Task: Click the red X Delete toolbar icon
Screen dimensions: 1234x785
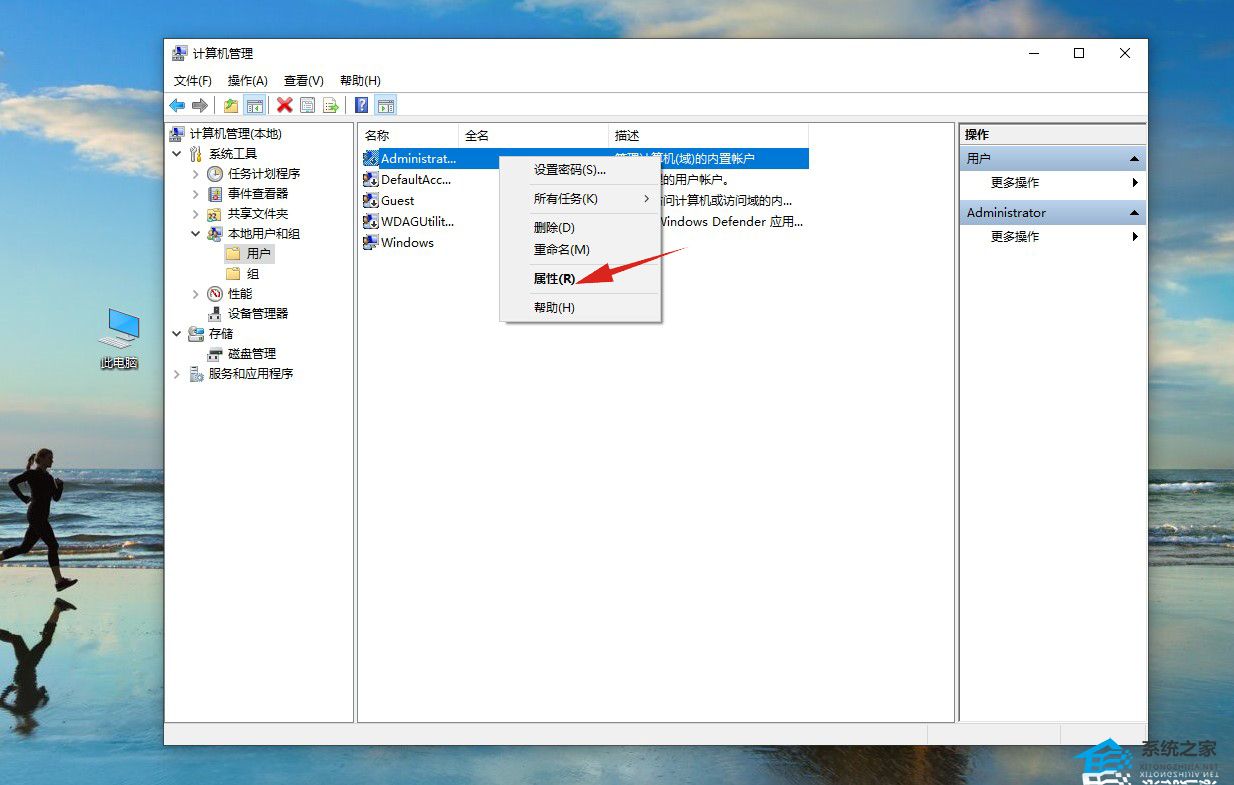Action: click(x=285, y=105)
